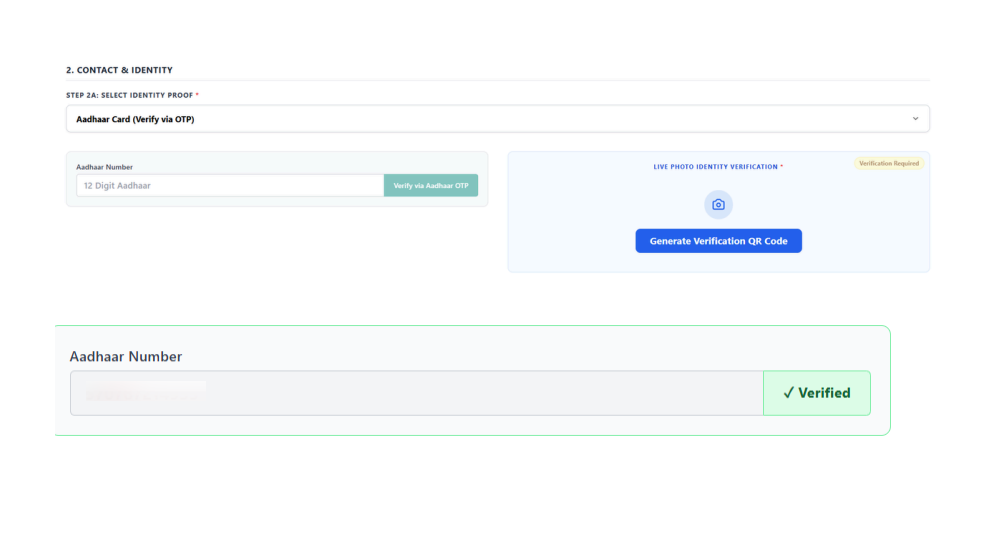This screenshot has height=550, width=986.
Task: Click the "STEP 2A: SELECT IDENTITY PROOF" label
Action: click(129, 95)
